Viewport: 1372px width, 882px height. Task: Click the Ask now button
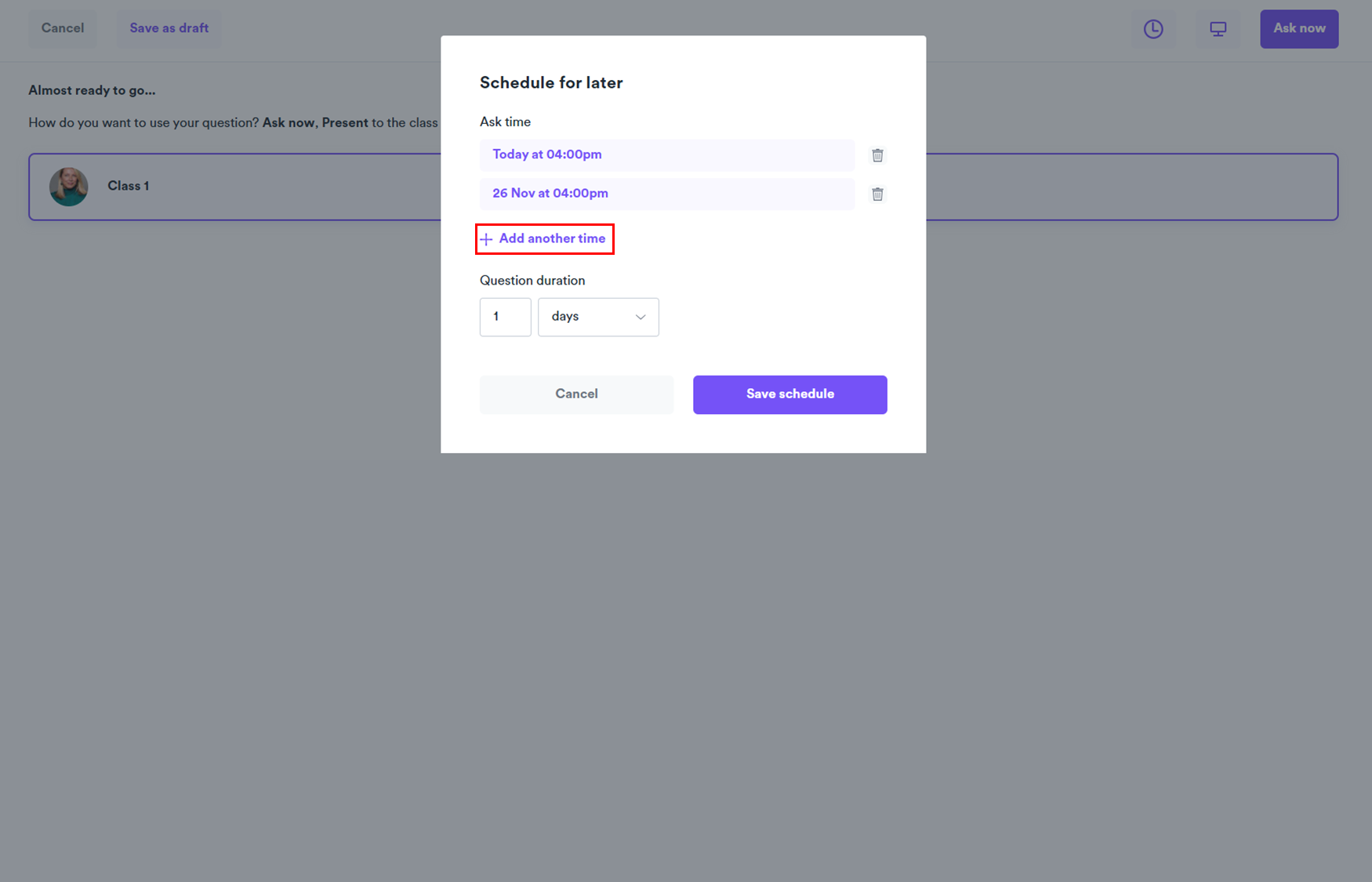1298,29
